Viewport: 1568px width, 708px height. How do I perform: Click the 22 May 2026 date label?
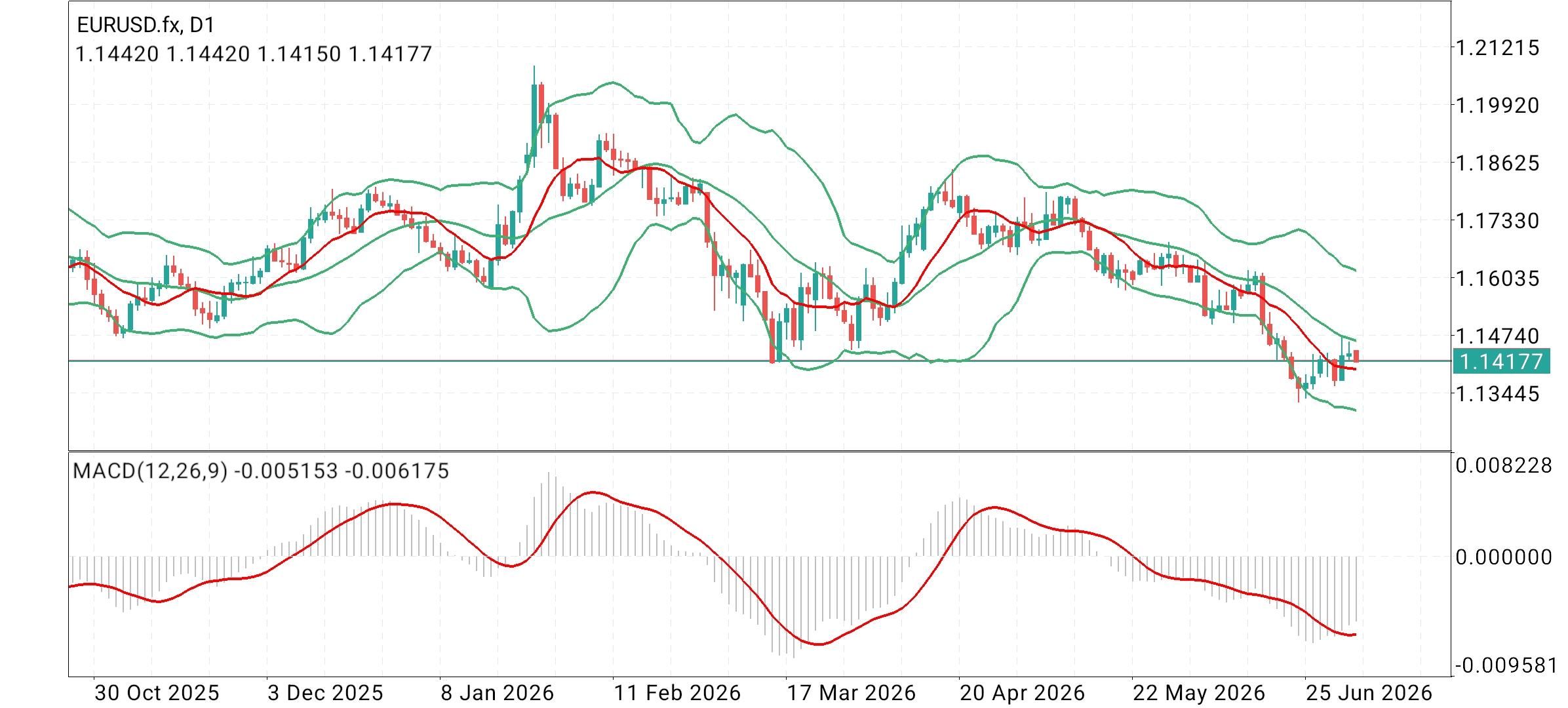pos(1198,693)
